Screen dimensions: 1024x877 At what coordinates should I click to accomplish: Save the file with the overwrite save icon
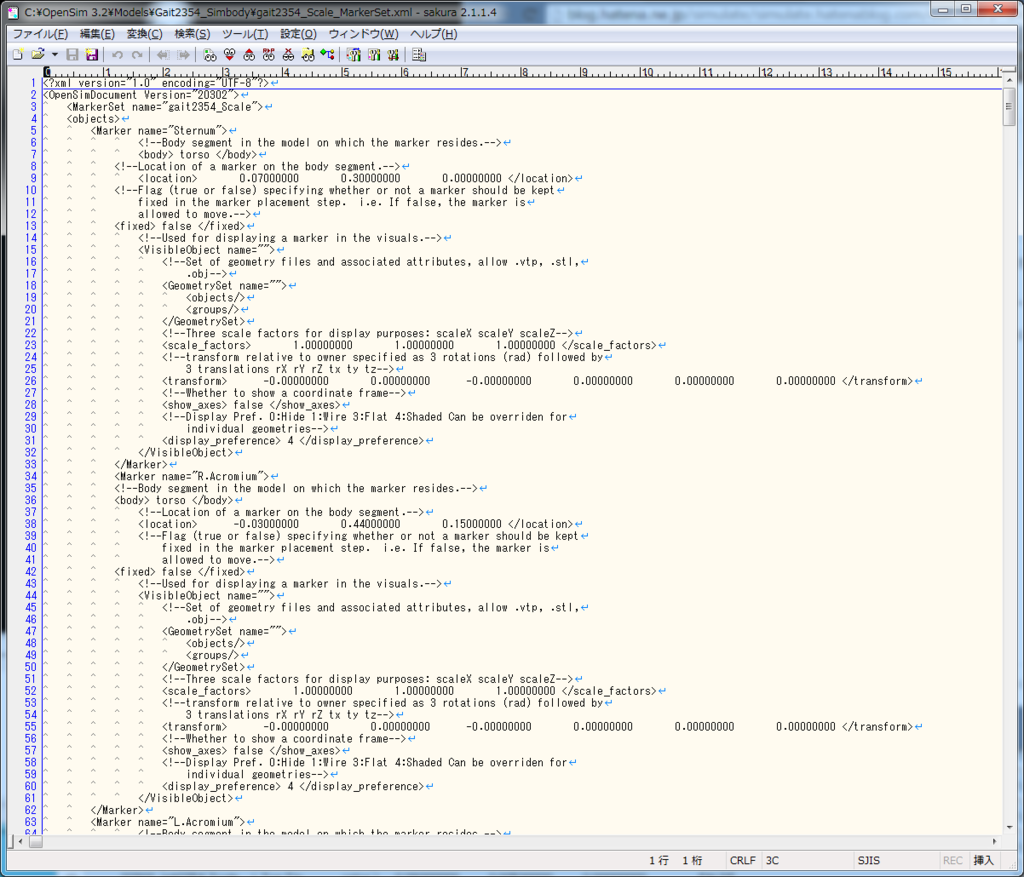pos(72,55)
